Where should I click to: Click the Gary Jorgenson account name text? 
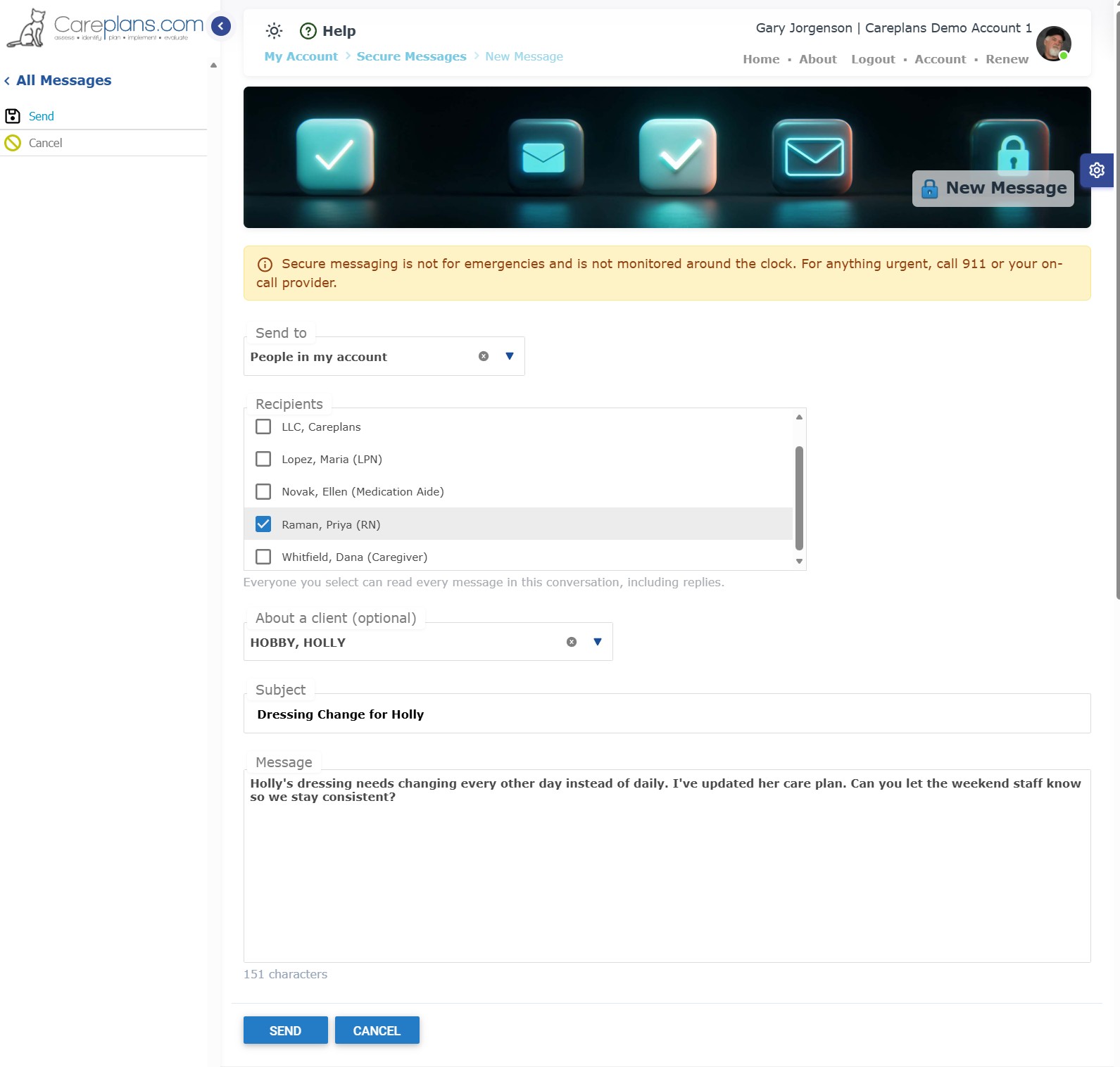pos(804,28)
